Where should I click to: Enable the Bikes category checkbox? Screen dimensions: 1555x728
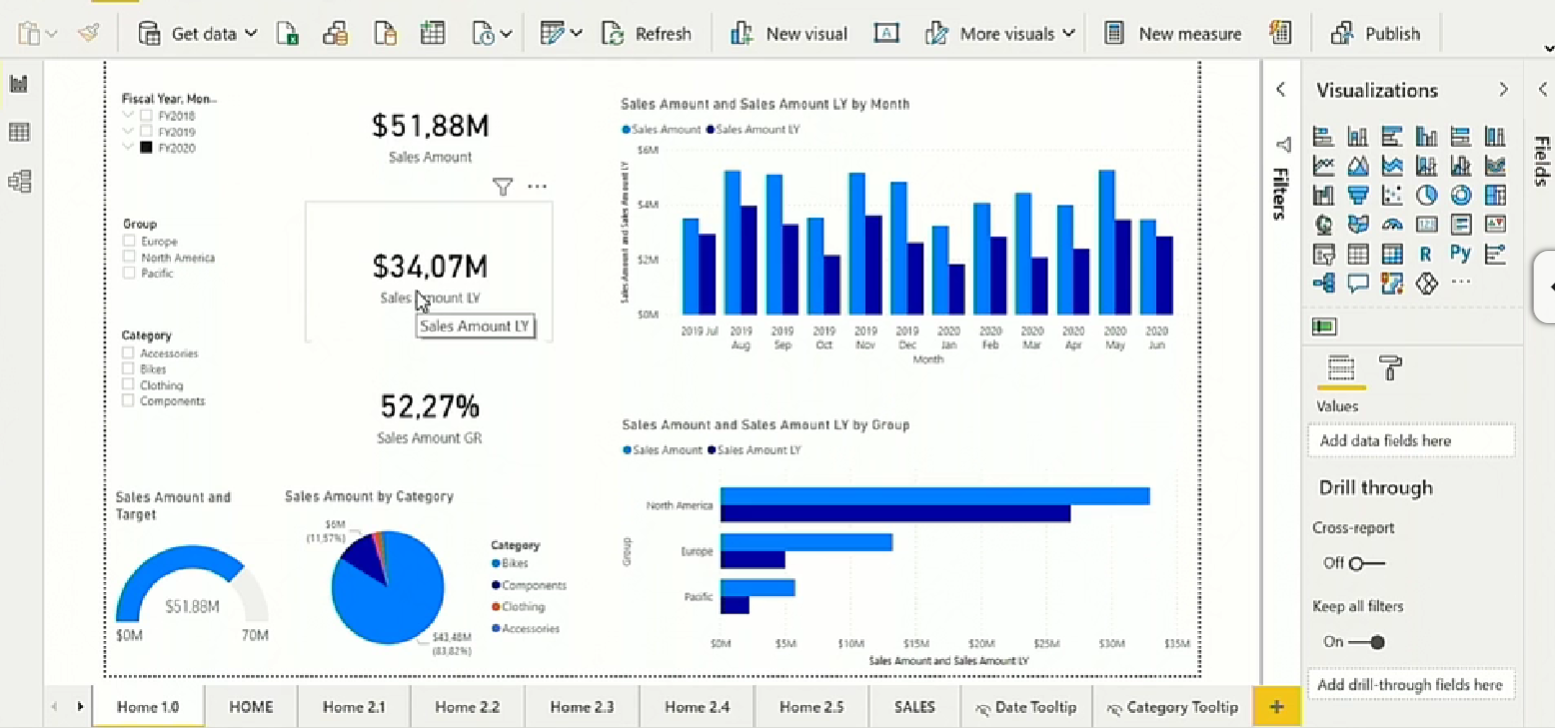[x=128, y=369]
